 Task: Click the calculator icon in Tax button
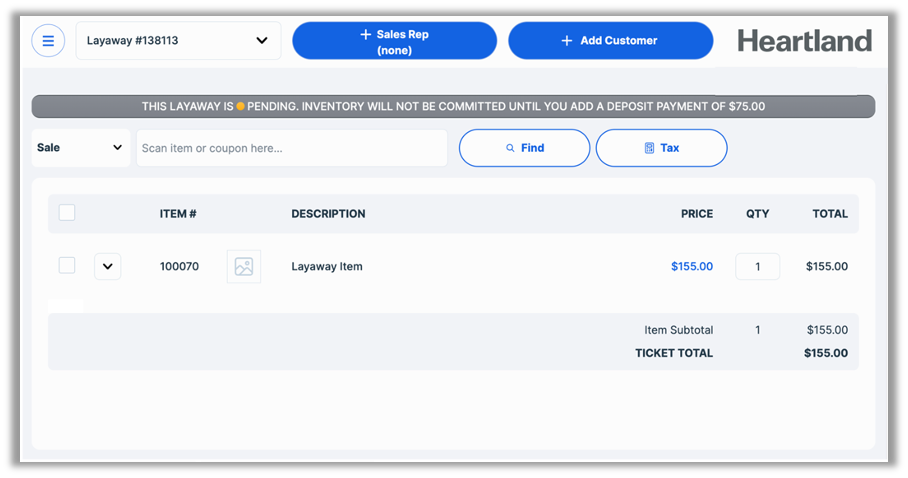tap(649, 148)
